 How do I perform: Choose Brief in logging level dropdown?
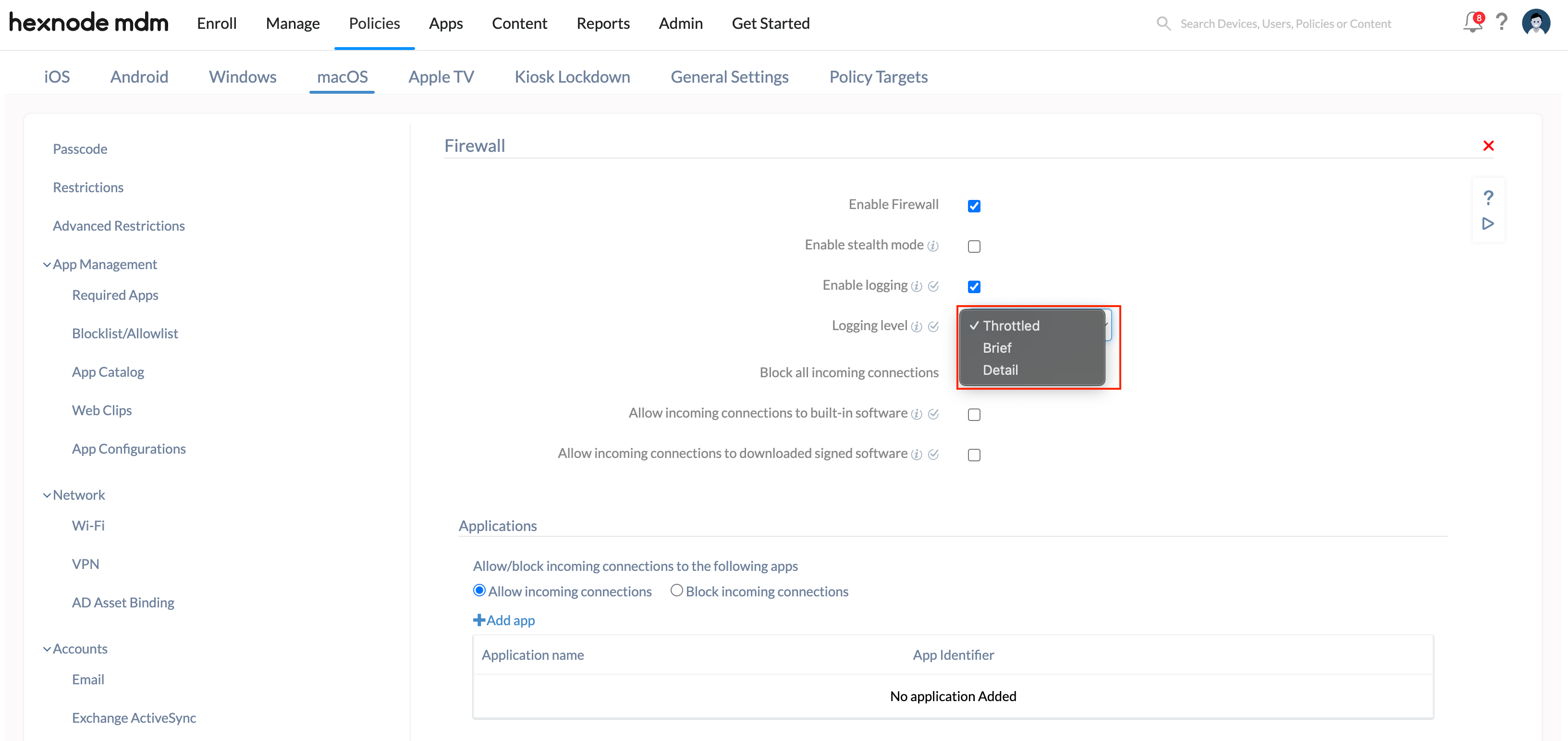point(1032,347)
